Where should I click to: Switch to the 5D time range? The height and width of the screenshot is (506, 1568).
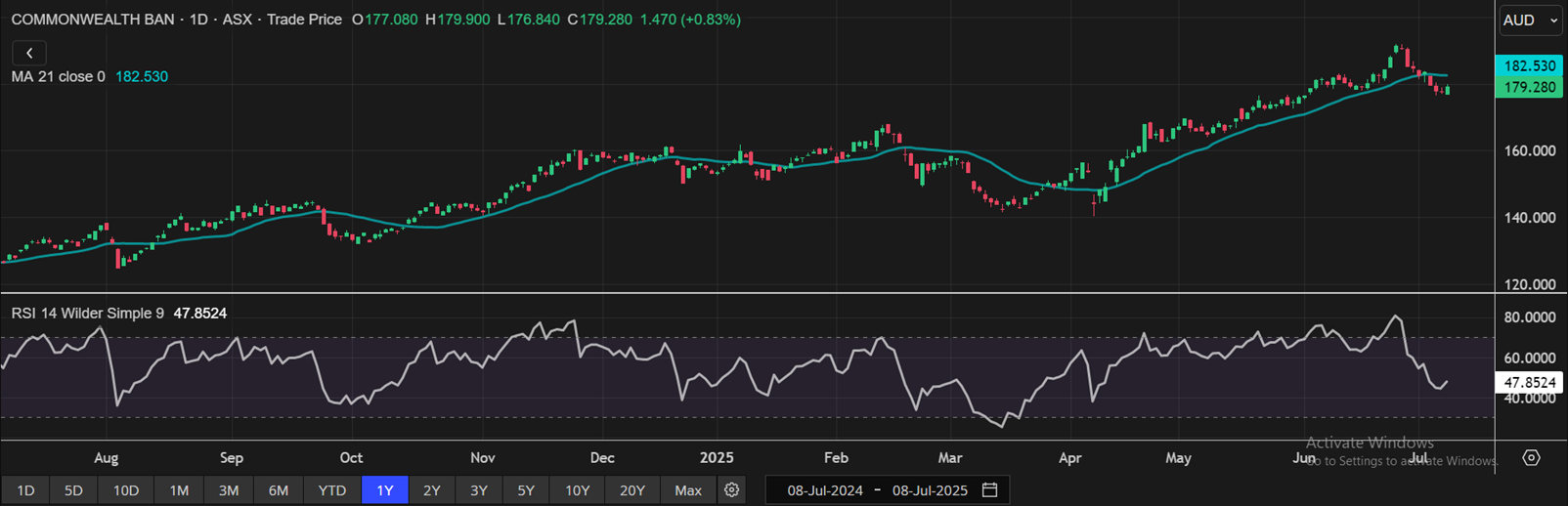pyautogui.click(x=73, y=490)
